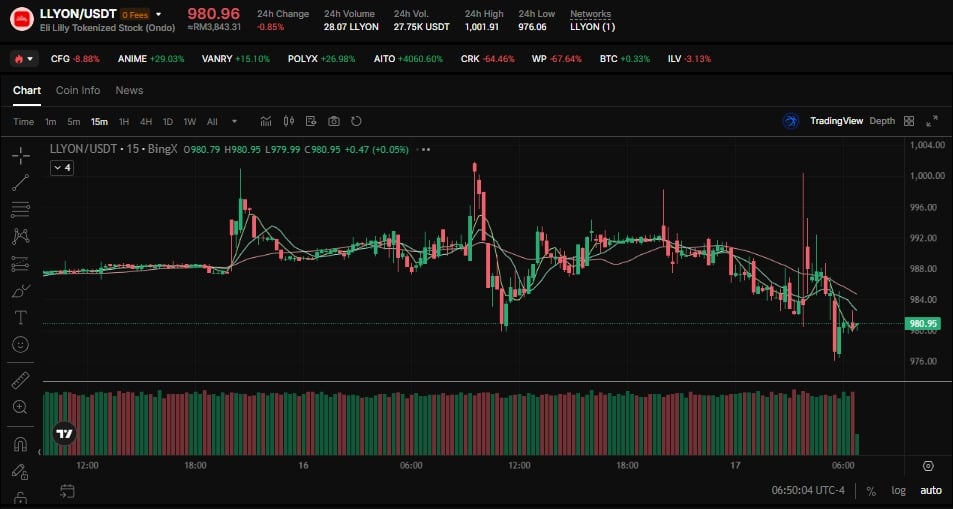Toggle percentage scale on the price axis
The height and width of the screenshot is (509, 953).
click(871, 491)
